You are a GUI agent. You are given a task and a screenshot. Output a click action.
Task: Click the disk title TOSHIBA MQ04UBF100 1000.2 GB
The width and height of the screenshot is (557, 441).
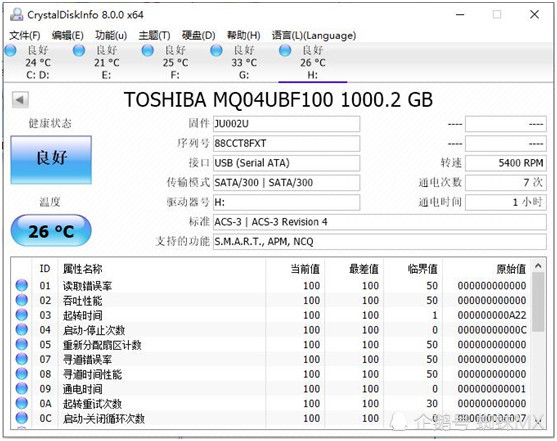coord(278,100)
